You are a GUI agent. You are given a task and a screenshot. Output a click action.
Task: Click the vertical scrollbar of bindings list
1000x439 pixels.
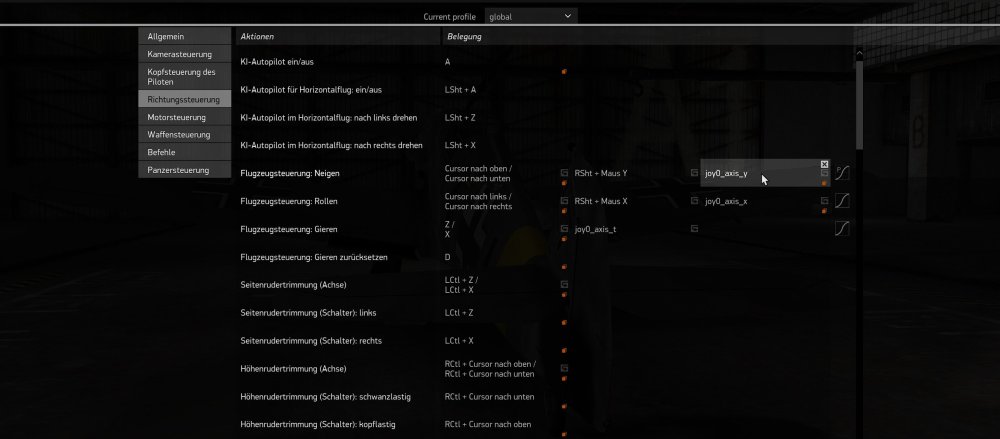point(859,100)
